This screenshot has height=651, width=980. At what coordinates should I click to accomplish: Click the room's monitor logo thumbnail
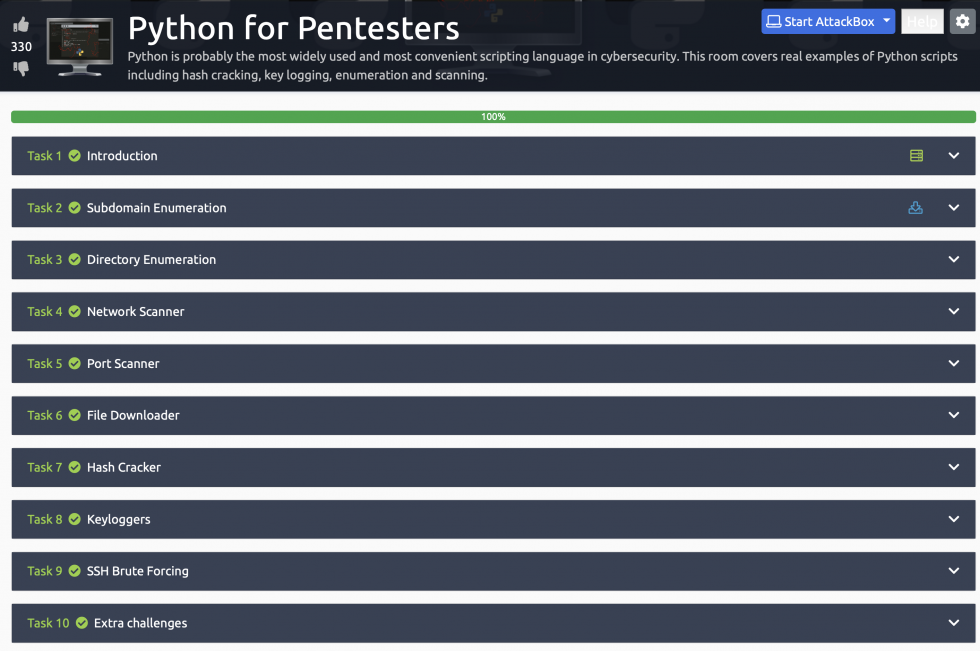pos(79,44)
